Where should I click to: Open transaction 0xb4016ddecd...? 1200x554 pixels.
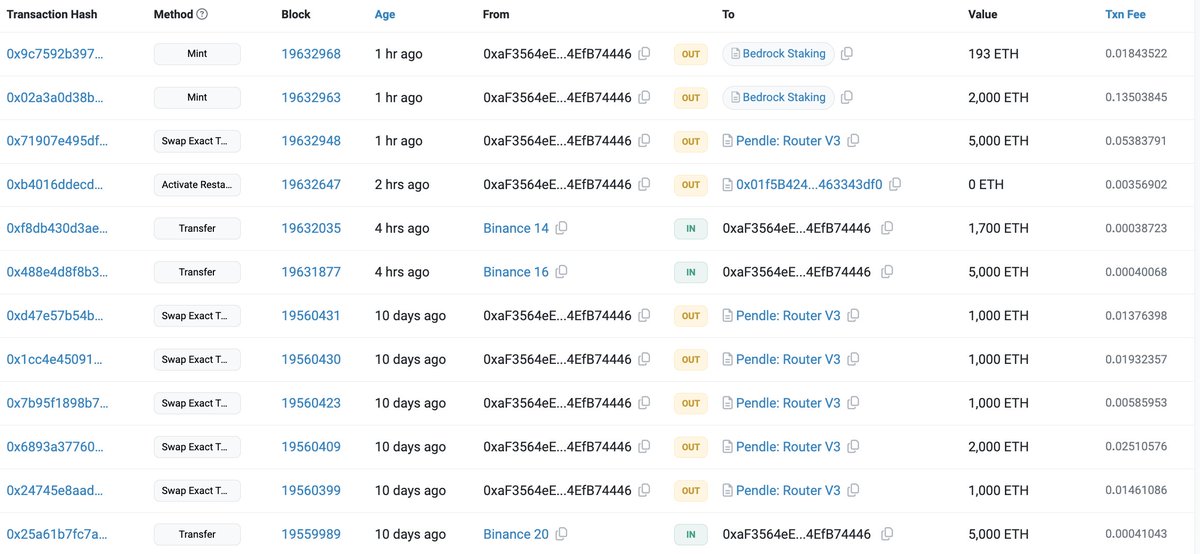tap(56, 185)
